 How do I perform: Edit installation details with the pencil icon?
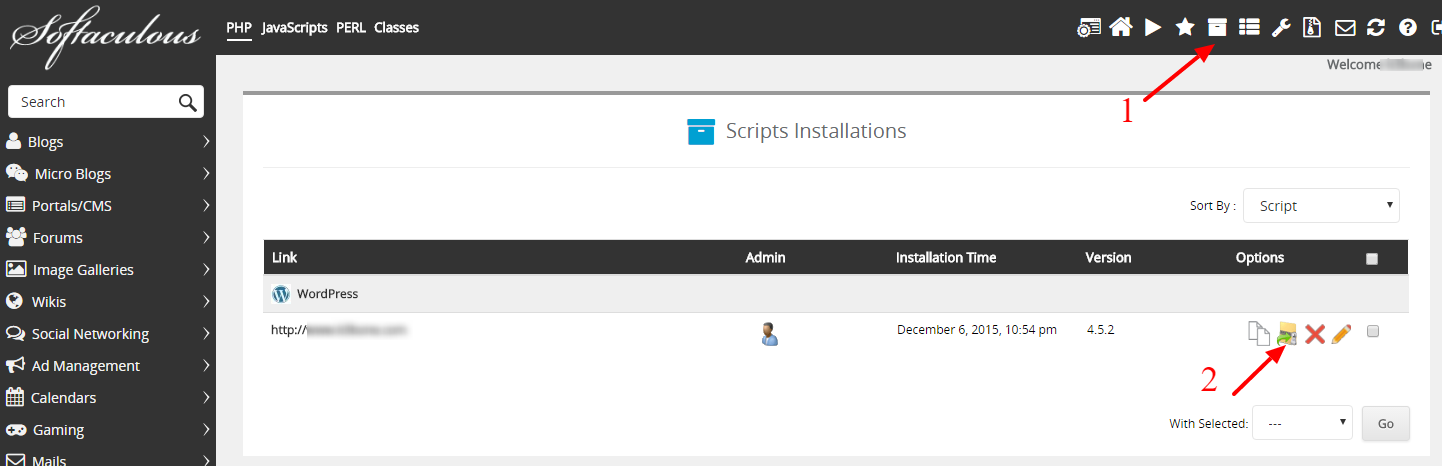point(1342,333)
